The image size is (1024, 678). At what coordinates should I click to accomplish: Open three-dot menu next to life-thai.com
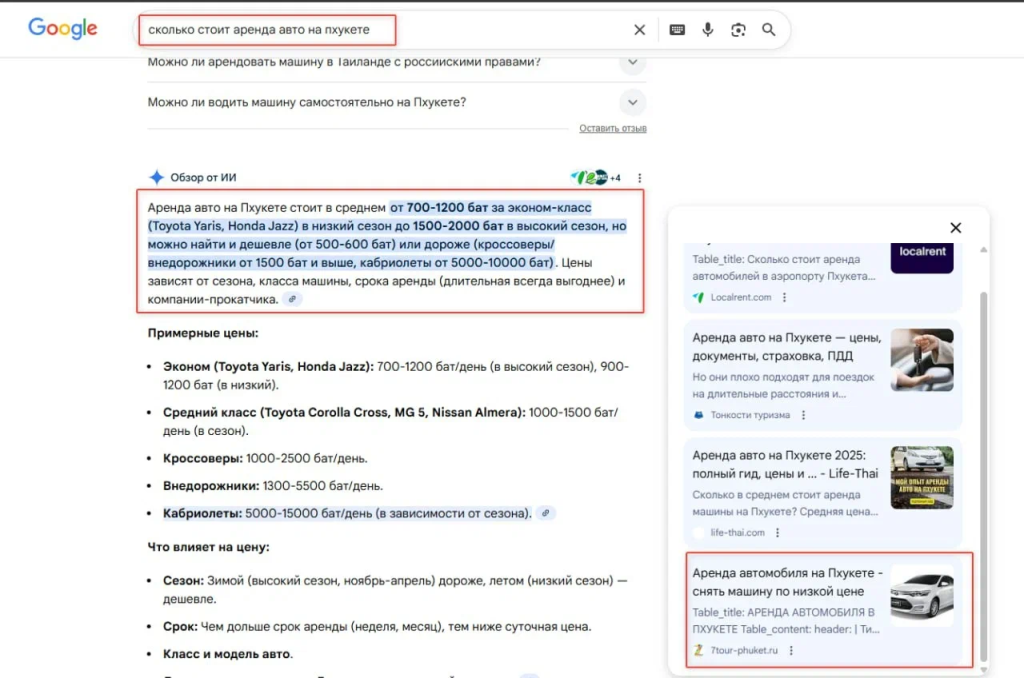coord(777,533)
